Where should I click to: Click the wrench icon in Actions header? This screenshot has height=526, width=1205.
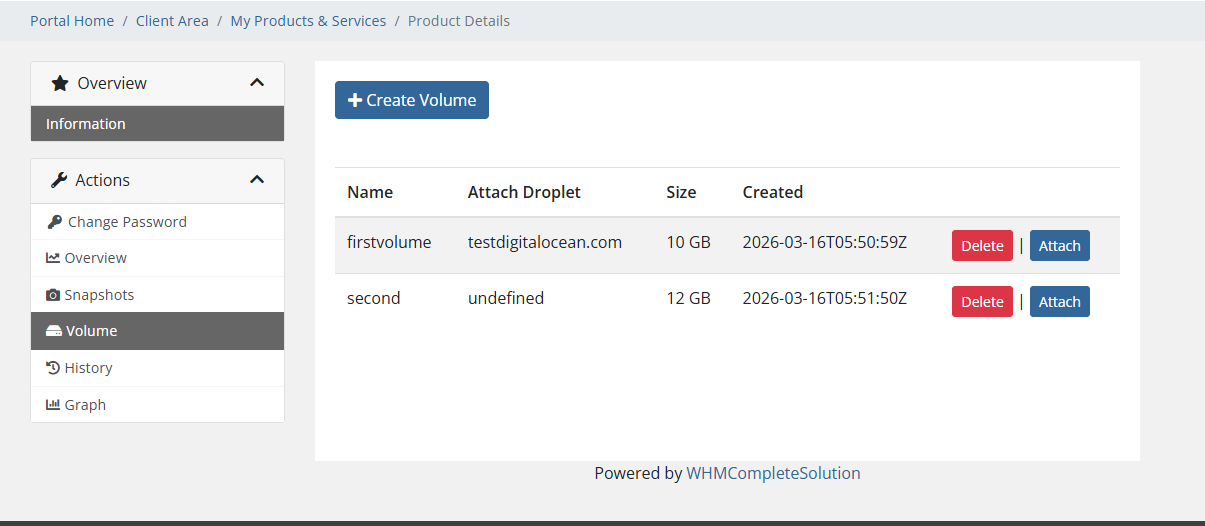click(59, 180)
